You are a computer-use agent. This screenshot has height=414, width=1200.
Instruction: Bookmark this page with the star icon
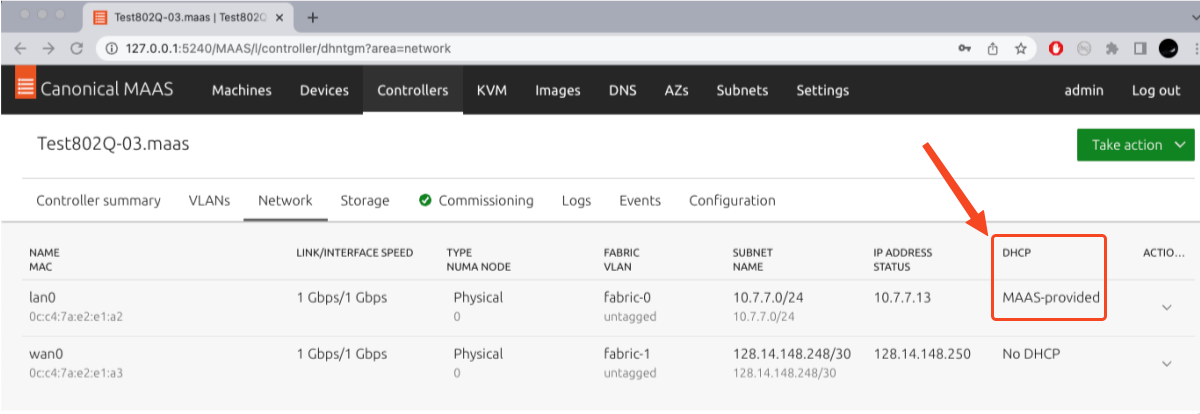(1021, 48)
